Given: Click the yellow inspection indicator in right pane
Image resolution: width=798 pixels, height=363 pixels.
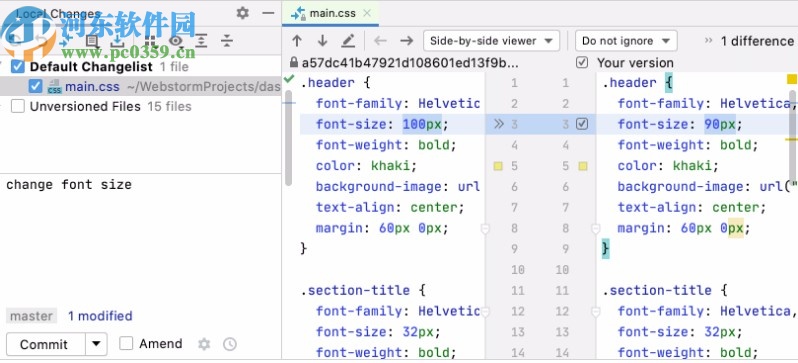Looking at the screenshot, I should click(x=792, y=79).
